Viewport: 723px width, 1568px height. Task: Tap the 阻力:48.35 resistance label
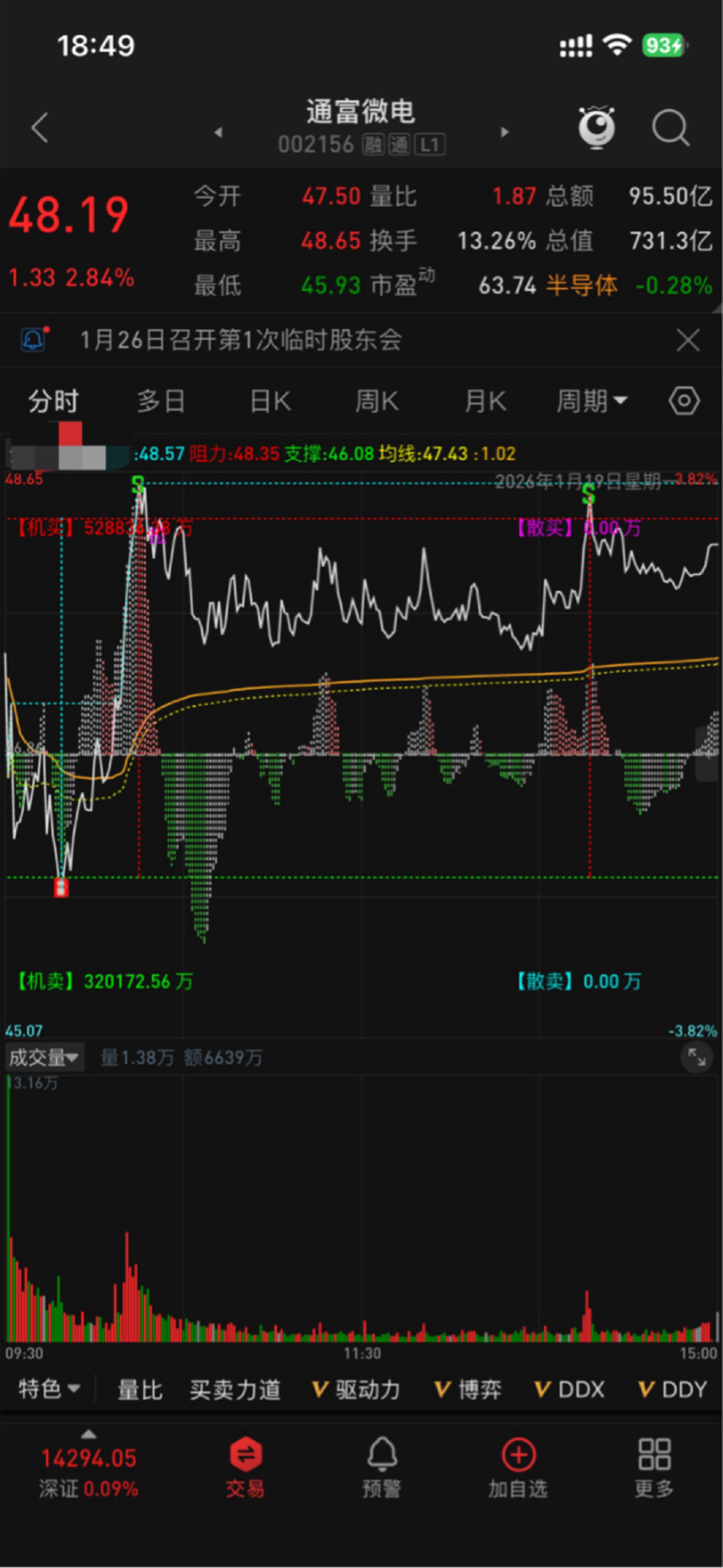point(234,454)
